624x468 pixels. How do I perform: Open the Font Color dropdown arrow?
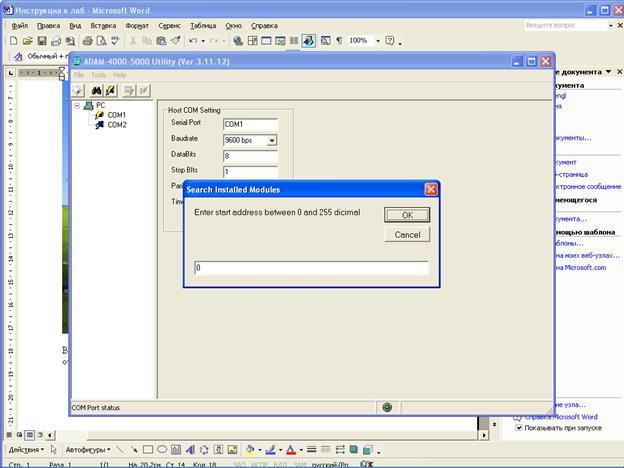click(301, 450)
